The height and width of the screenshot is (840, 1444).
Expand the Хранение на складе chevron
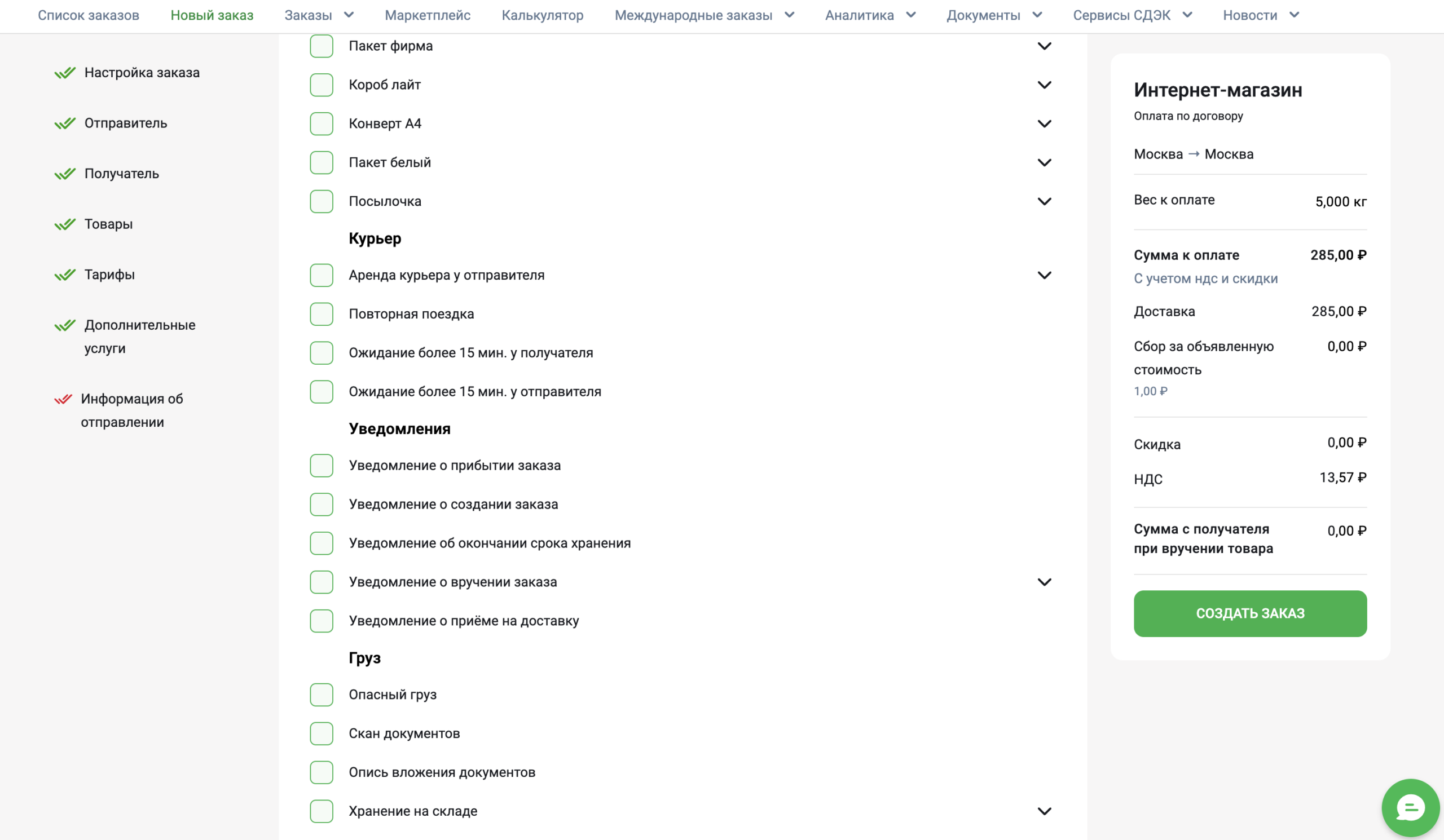[1045, 811]
